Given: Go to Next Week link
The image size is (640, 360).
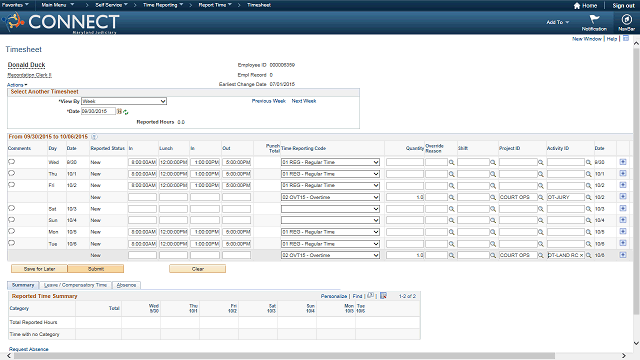Looking at the screenshot, I should [x=304, y=101].
